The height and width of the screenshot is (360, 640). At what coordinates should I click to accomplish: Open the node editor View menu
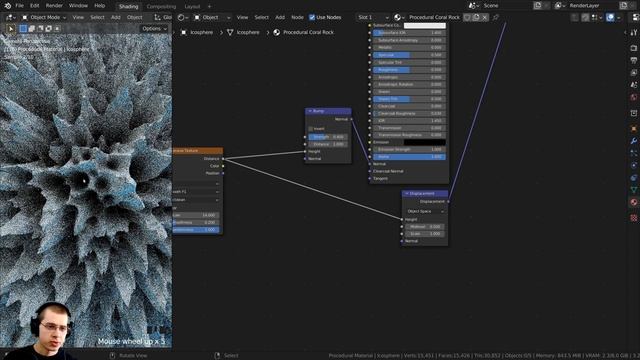pyautogui.click(x=242, y=17)
